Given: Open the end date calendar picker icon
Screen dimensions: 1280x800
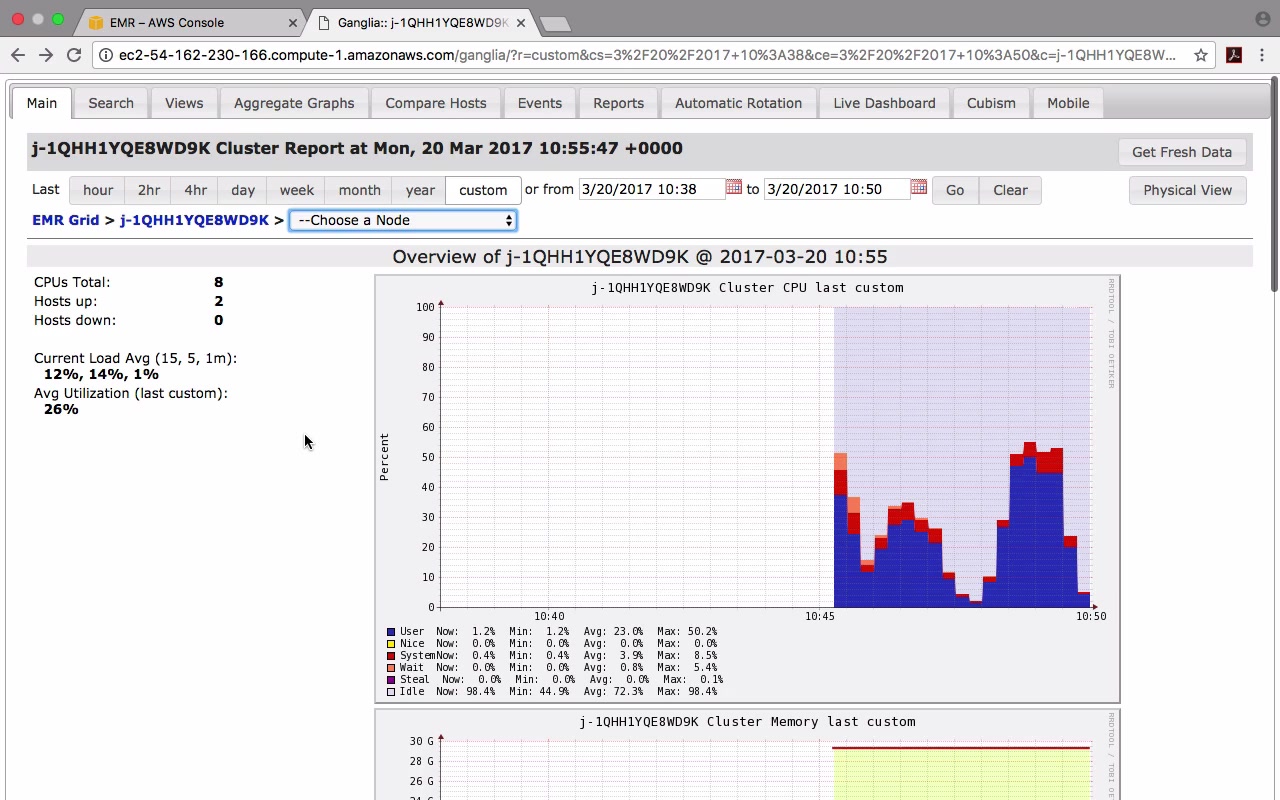Looking at the screenshot, I should pyautogui.click(x=919, y=187).
